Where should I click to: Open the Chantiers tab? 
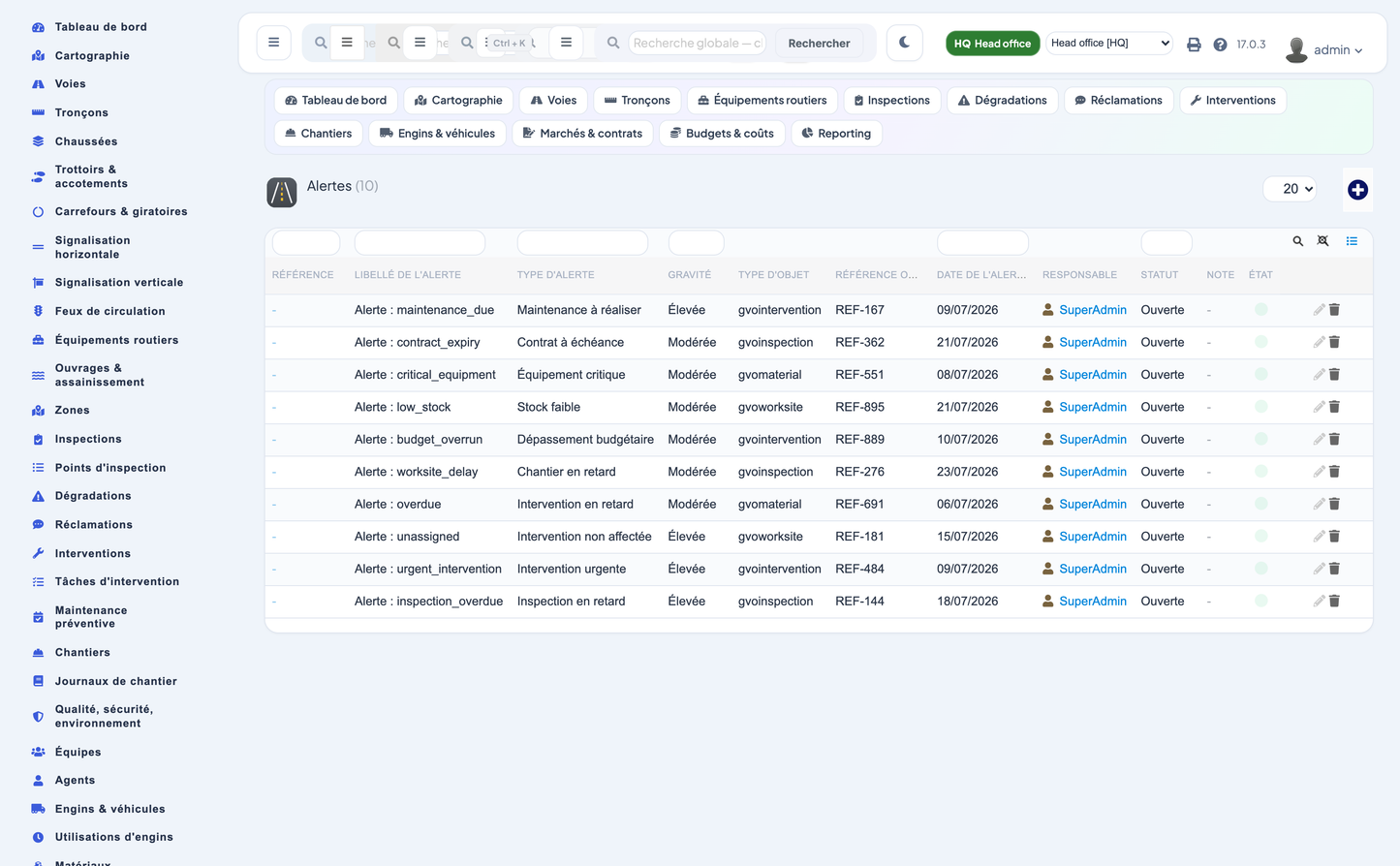(318, 133)
